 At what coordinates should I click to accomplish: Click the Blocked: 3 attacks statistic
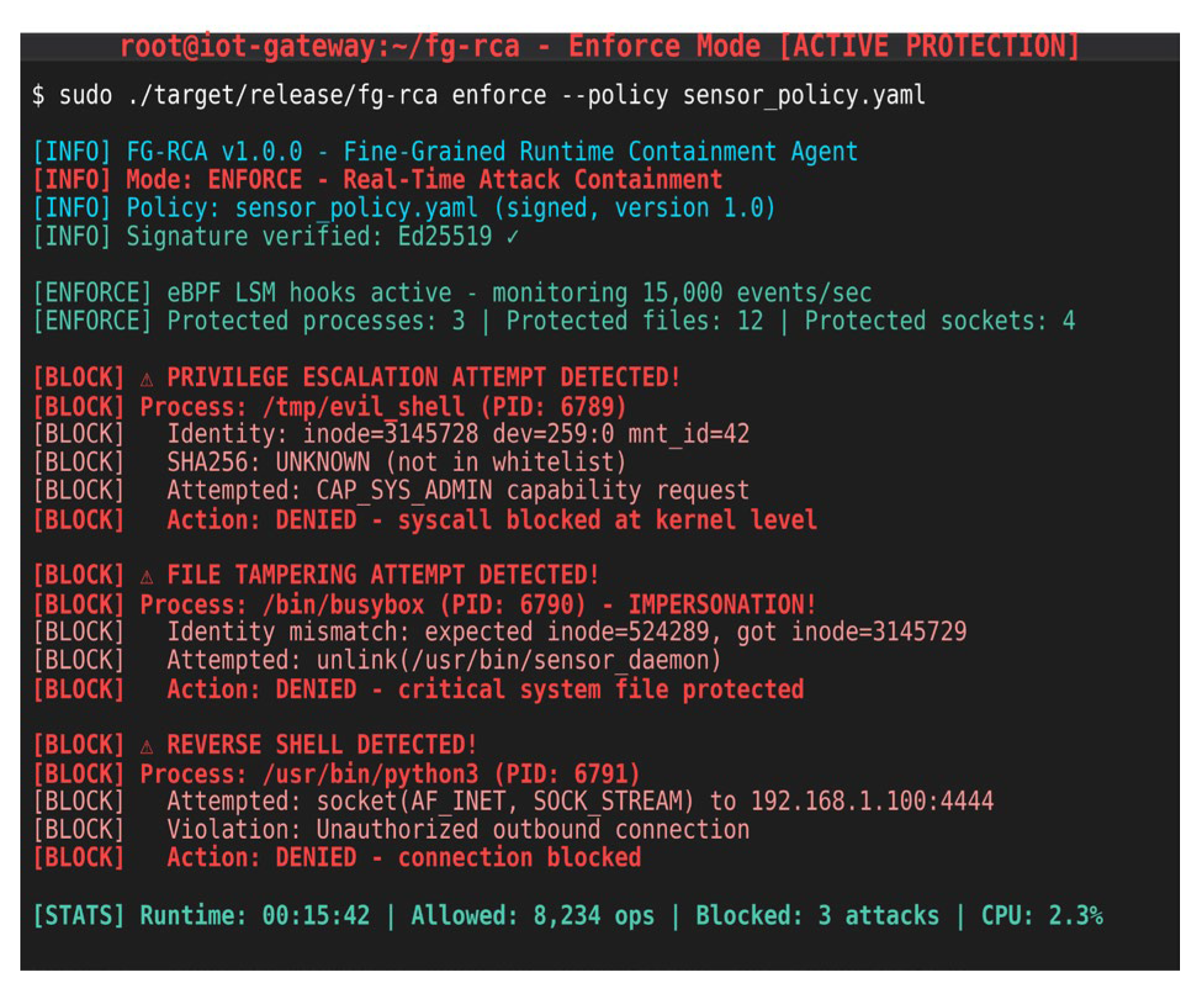pyautogui.click(x=817, y=916)
